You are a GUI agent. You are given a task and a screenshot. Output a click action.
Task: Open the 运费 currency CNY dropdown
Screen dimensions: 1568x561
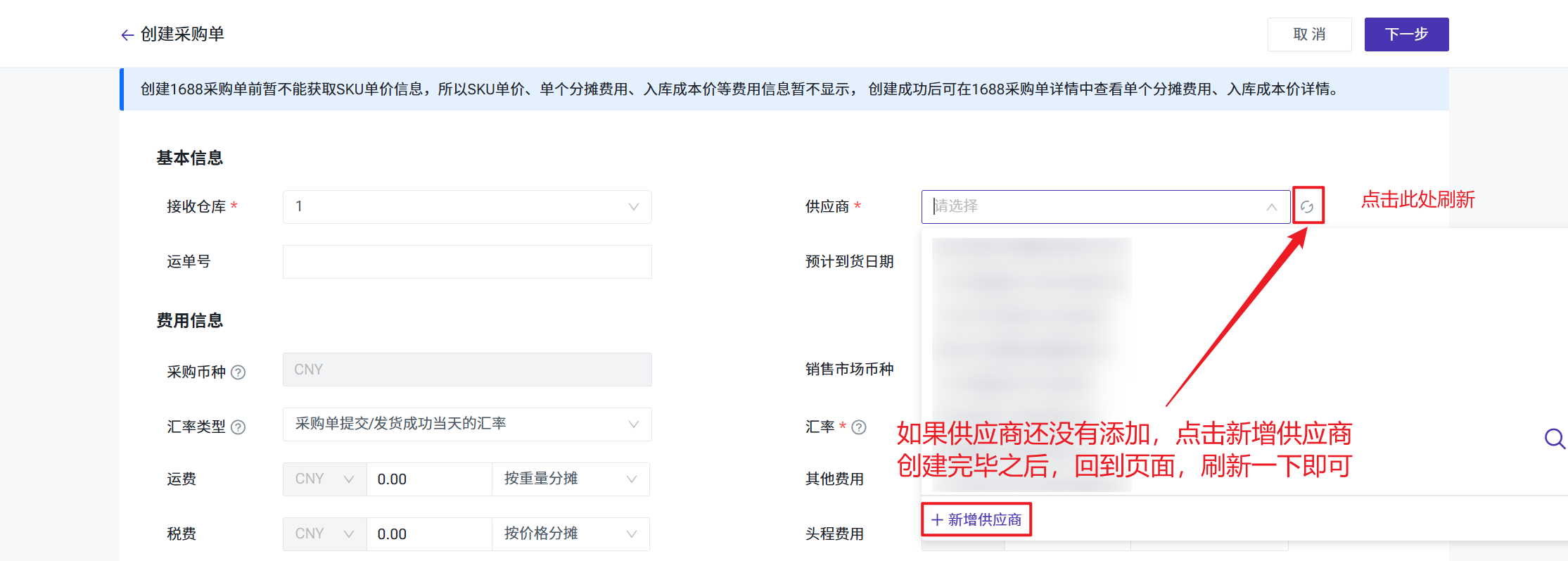coord(324,479)
